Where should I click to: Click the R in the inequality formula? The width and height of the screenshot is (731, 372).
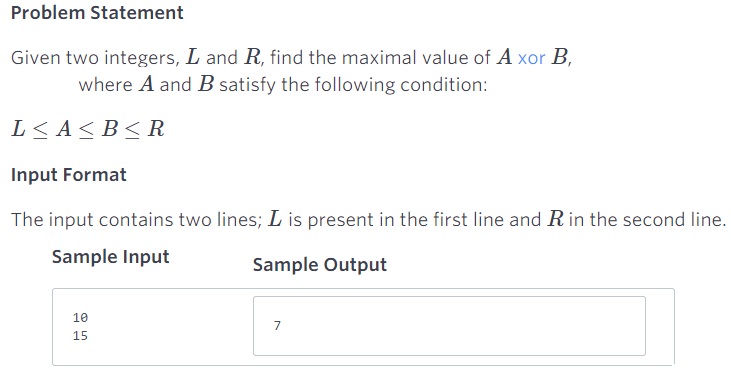[156, 129]
